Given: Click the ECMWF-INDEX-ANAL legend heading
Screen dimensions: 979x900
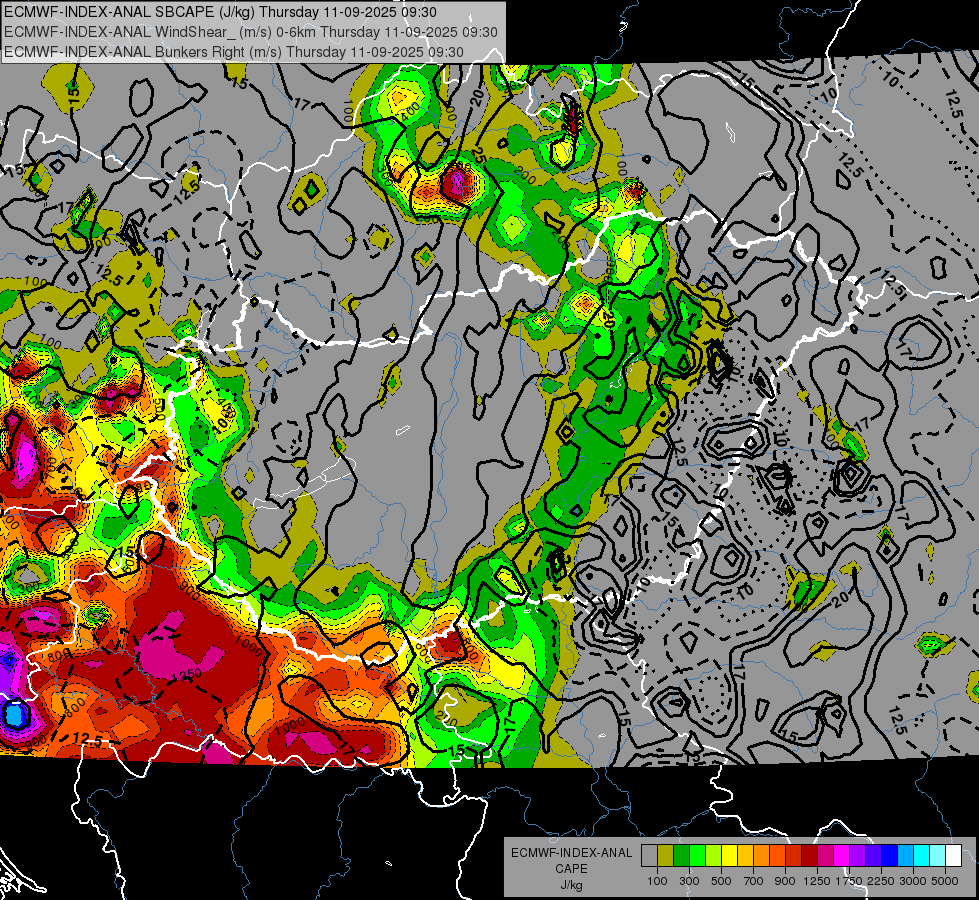Looking at the screenshot, I should (572, 853).
